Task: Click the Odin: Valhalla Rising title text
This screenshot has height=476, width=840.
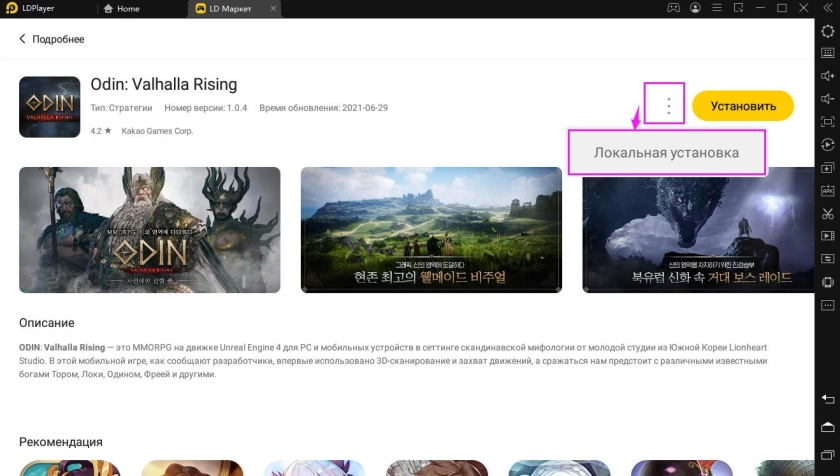Action: pyautogui.click(x=164, y=84)
